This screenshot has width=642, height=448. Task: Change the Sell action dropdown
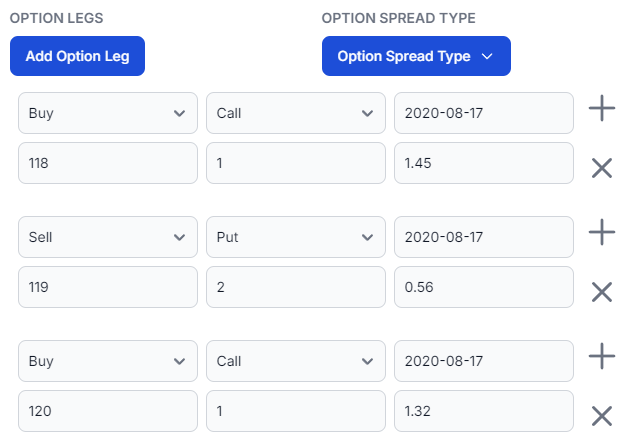pyautogui.click(x=108, y=237)
